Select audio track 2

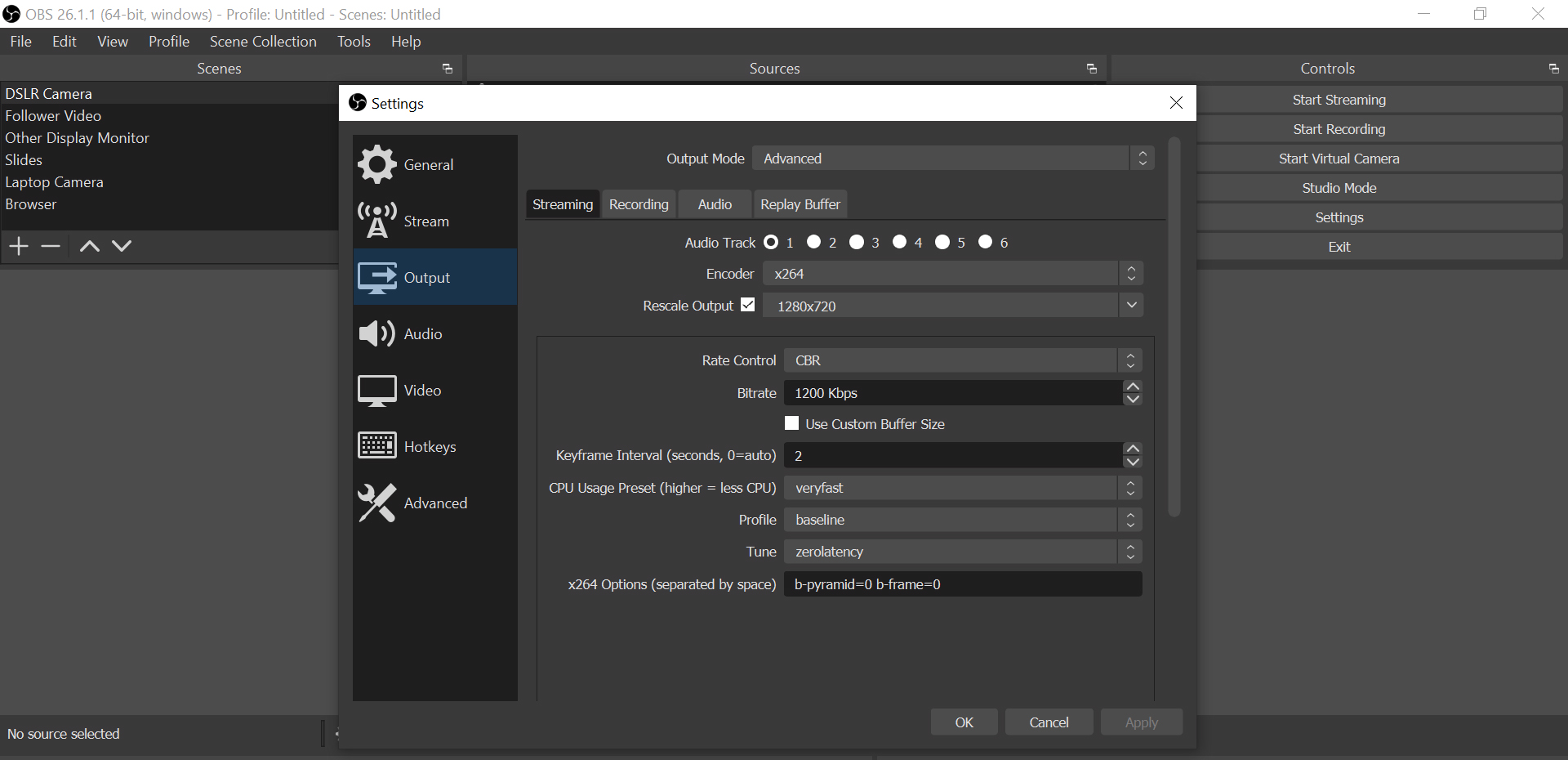pyautogui.click(x=813, y=242)
